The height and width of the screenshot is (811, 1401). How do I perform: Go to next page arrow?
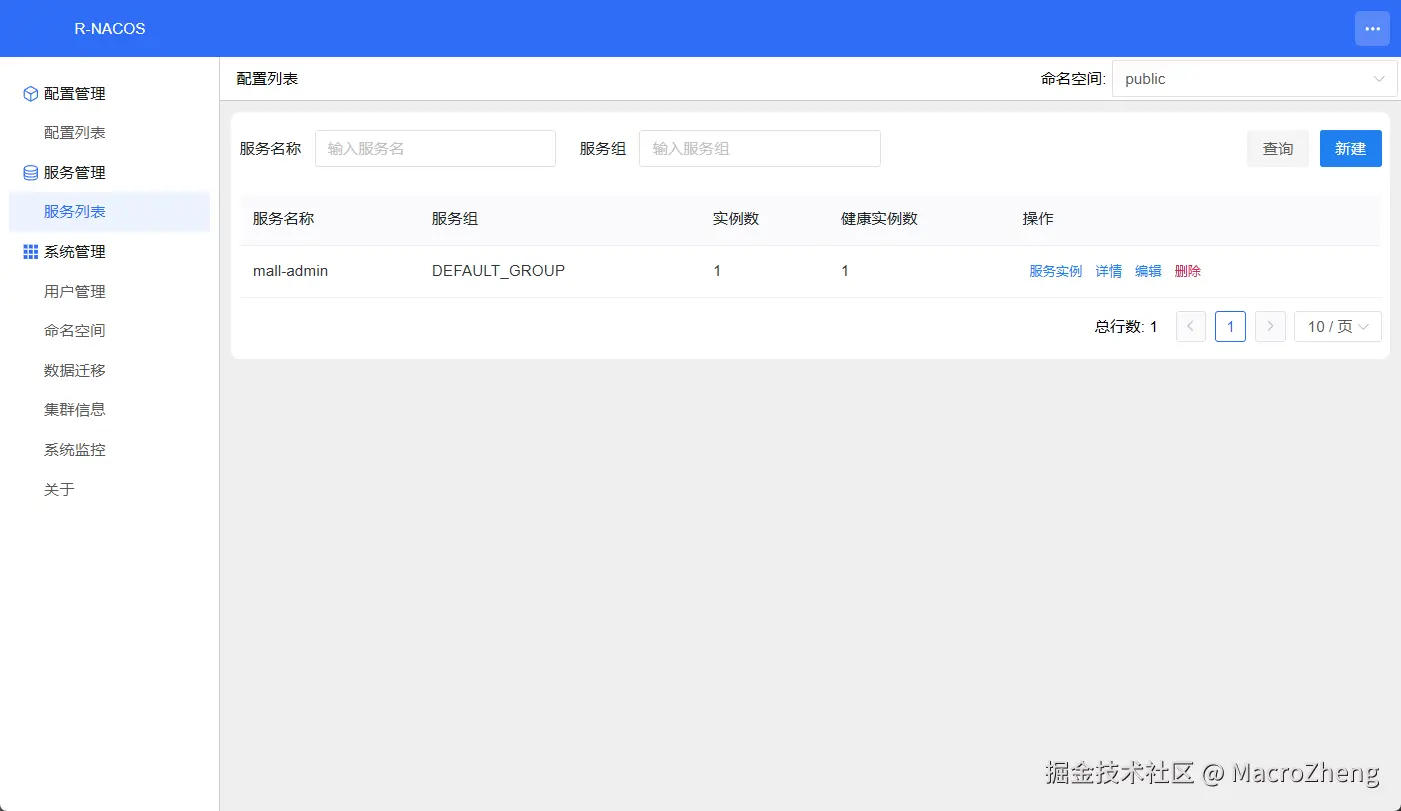coord(1270,327)
